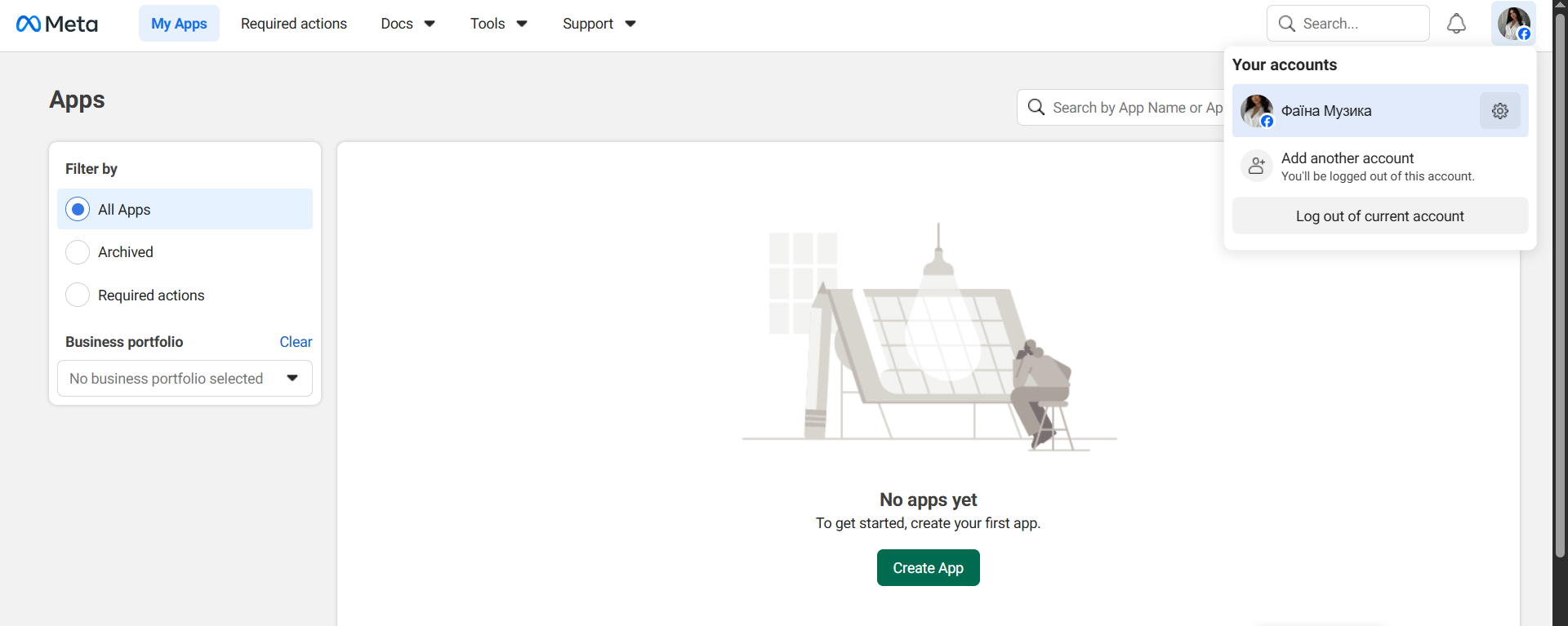Open account settings gear icon
The height and width of the screenshot is (626, 1568).
click(1500, 111)
